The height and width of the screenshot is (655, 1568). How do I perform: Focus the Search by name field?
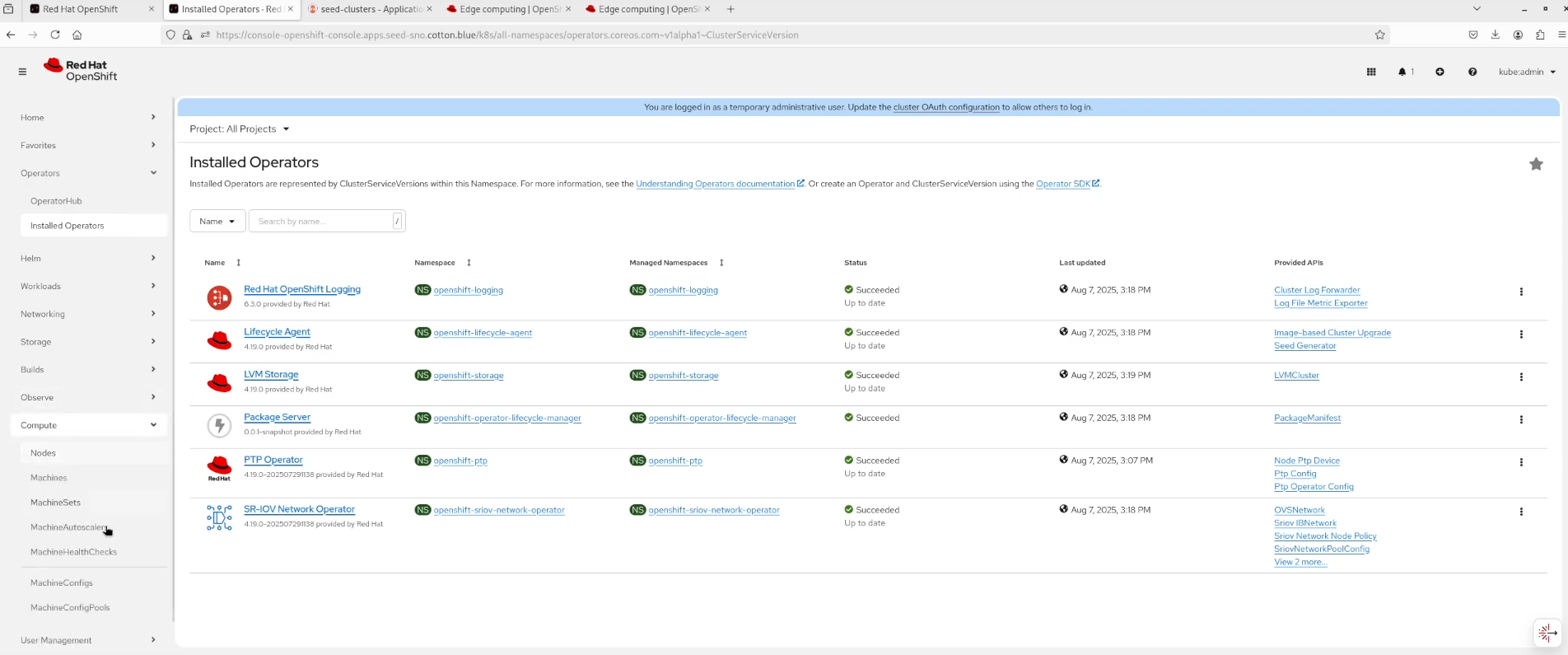point(327,221)
